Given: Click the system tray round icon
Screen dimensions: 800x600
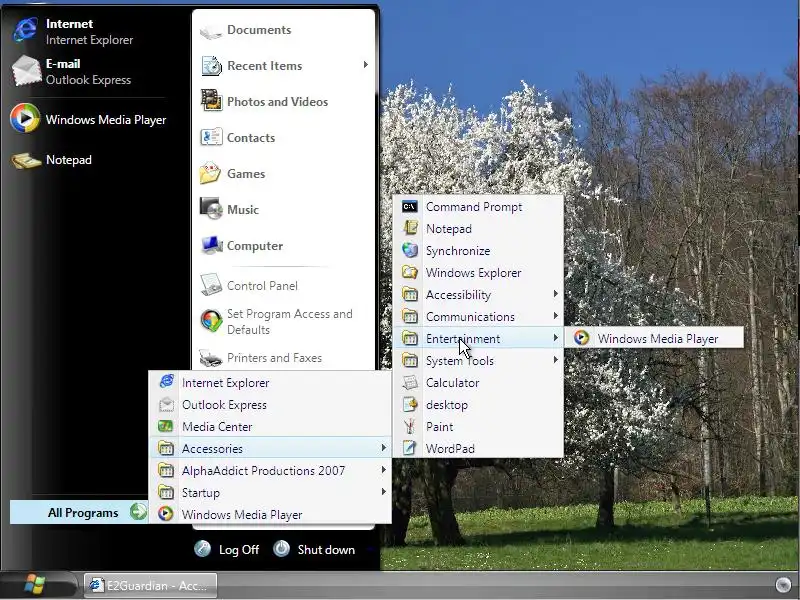Looking at the screenshot, I should [x=782, y=585].
